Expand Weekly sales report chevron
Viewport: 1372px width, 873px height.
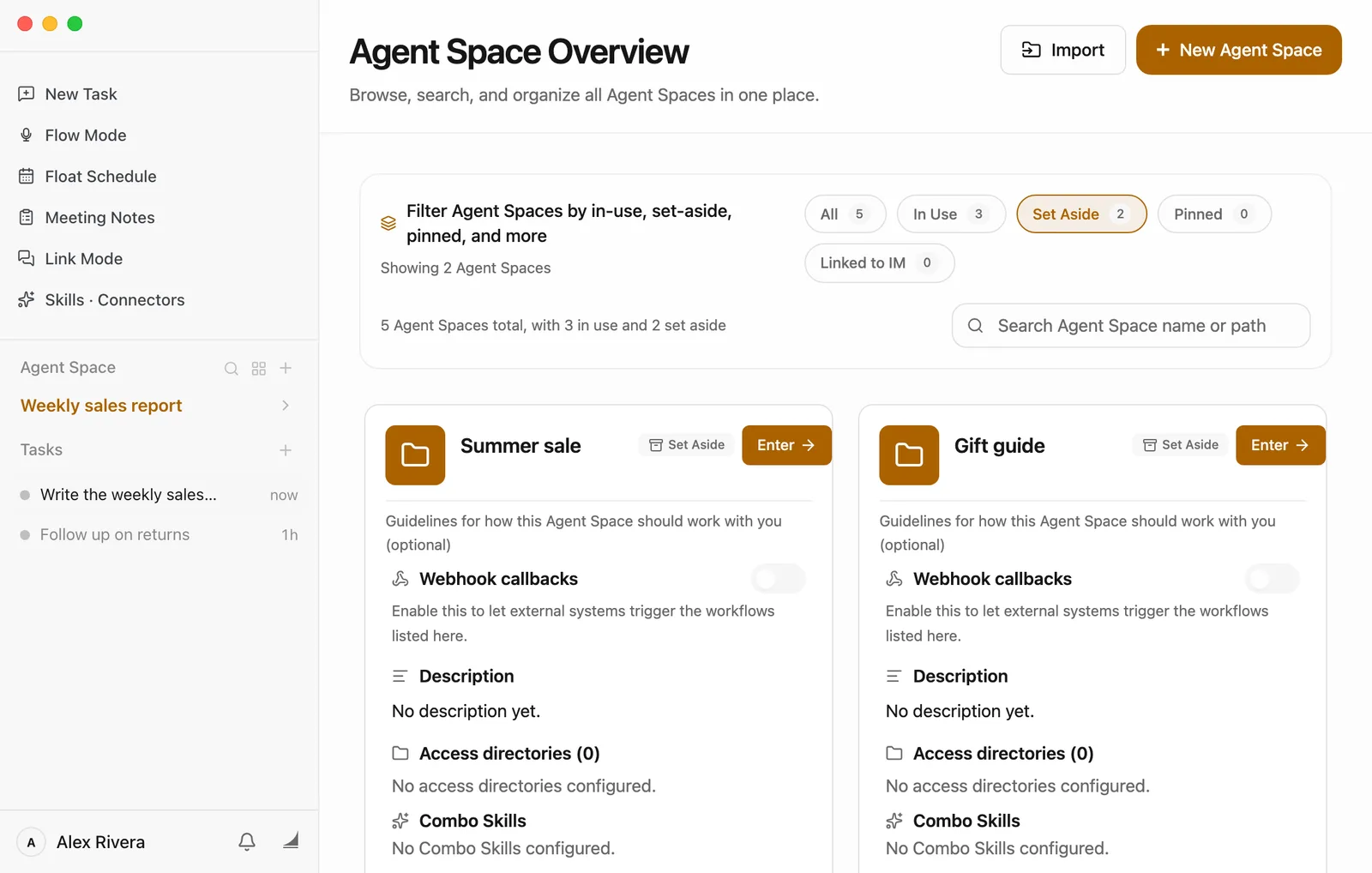point(286,406)
